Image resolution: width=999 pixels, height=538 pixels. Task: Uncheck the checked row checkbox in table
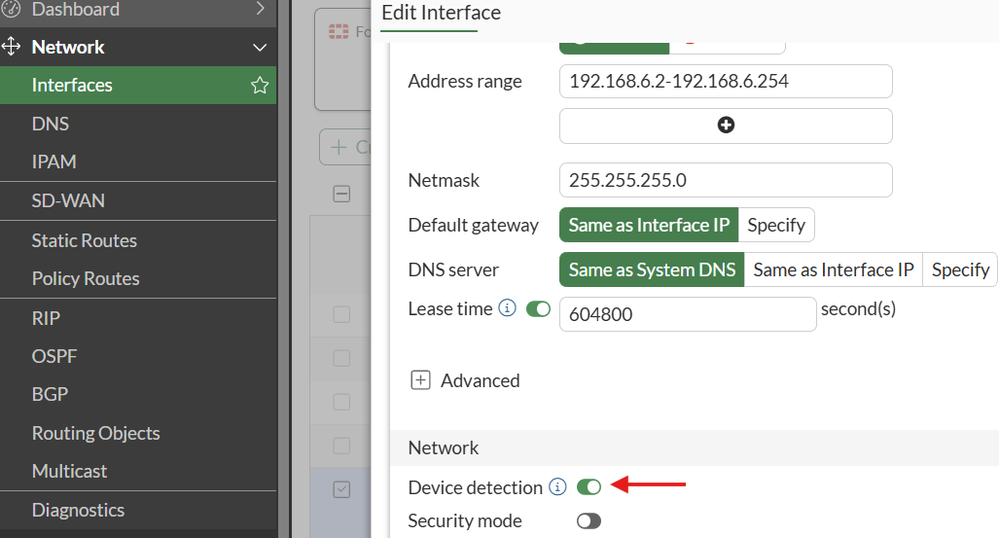[x=342, y=490]
